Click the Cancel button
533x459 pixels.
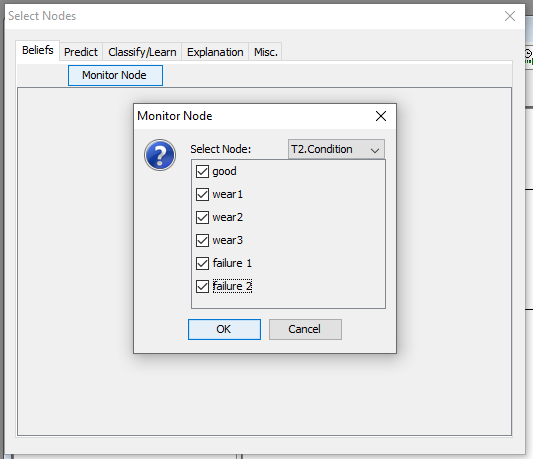click(305, 329)
